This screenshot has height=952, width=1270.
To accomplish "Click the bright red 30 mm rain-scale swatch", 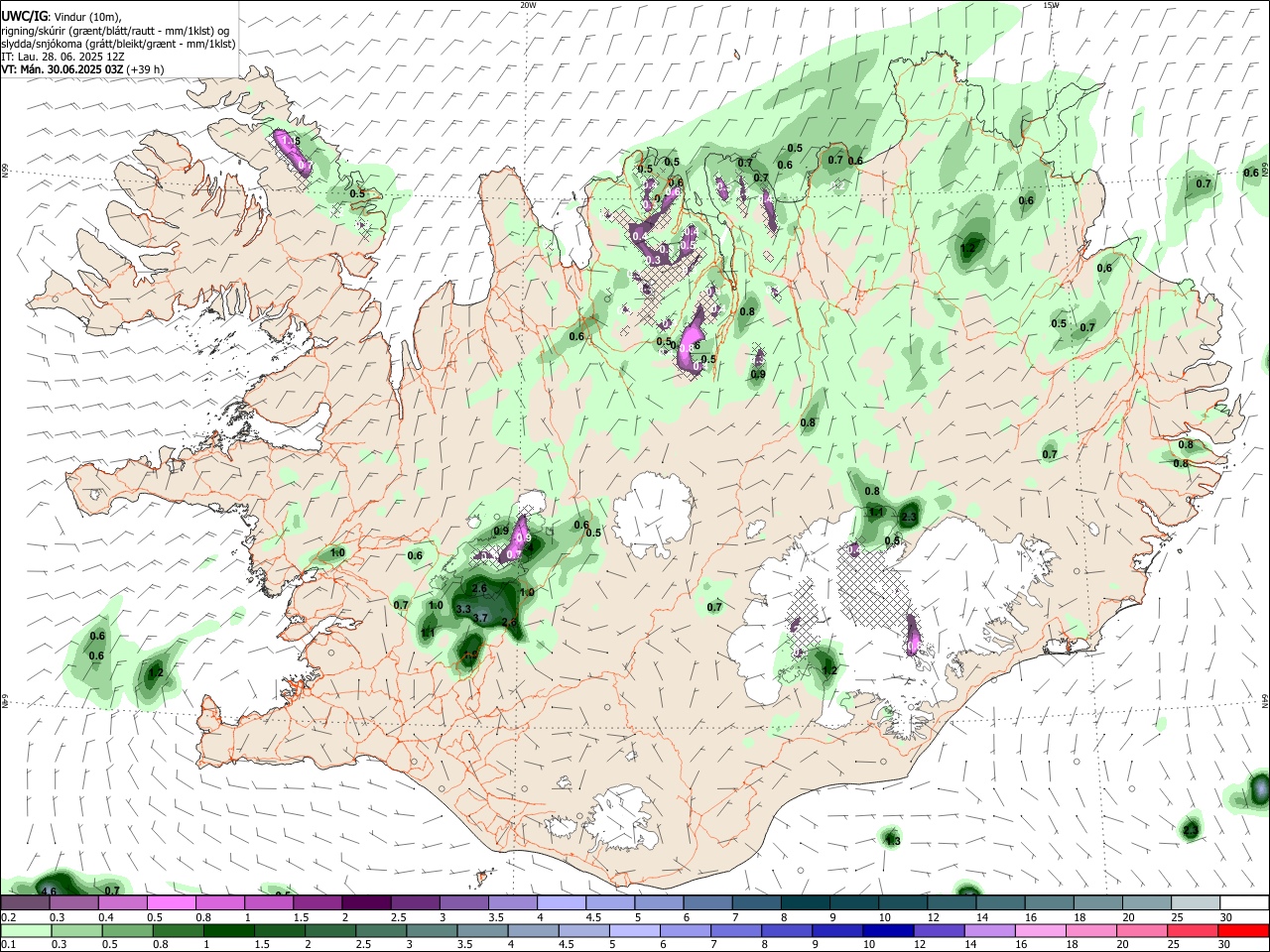I will (1244, 931).
